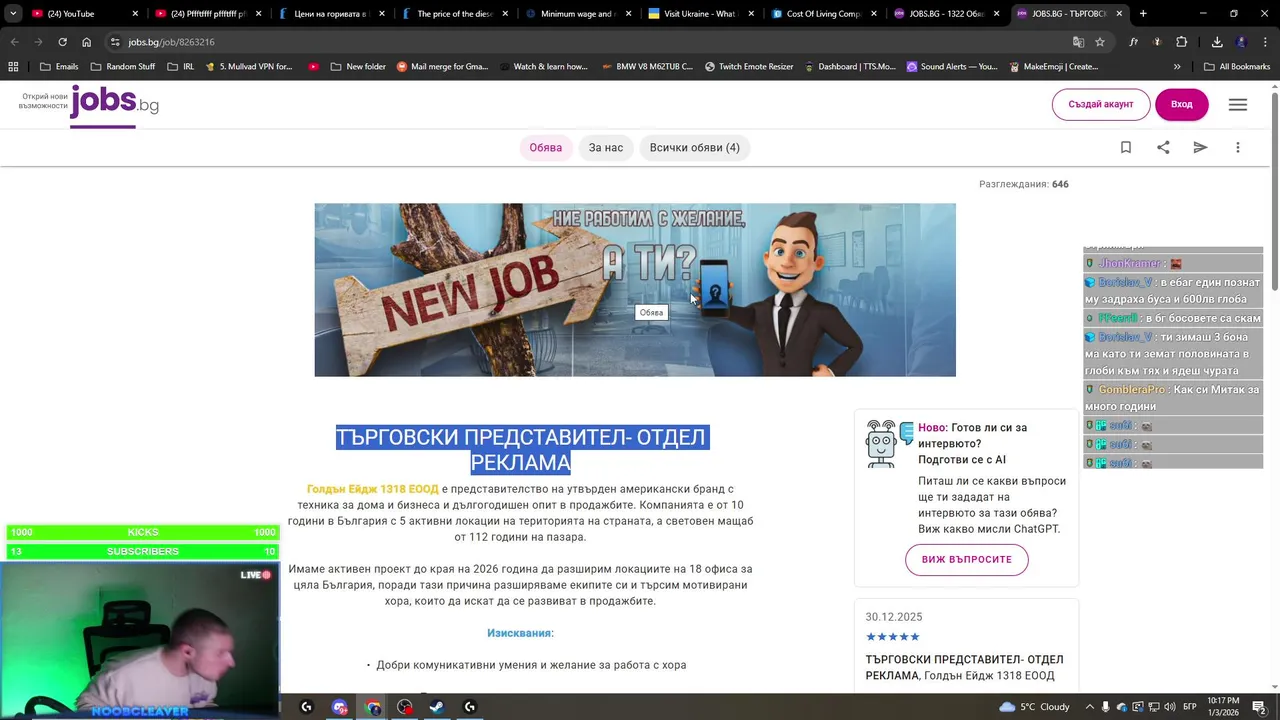Click the Вход login button
The width and height of the screenshot is (1280, 720).
(1182, 104)
